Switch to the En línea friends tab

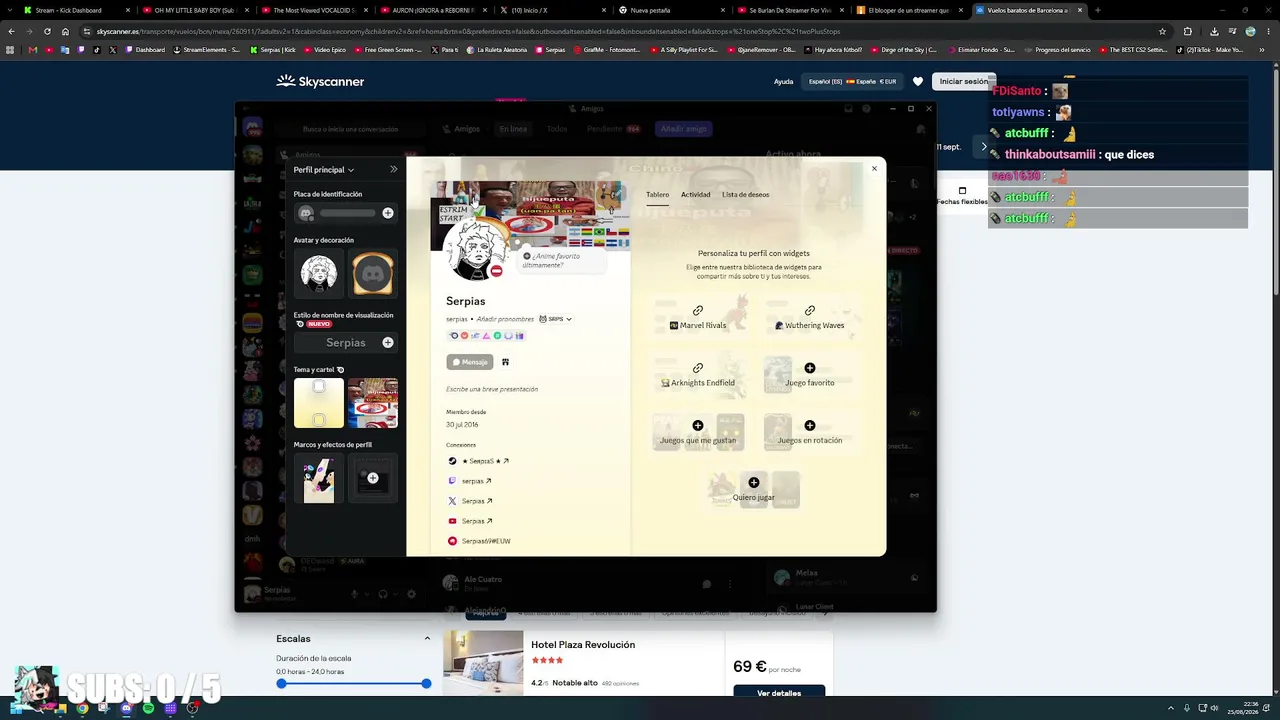pyautogui.click(x=513, y=129)
